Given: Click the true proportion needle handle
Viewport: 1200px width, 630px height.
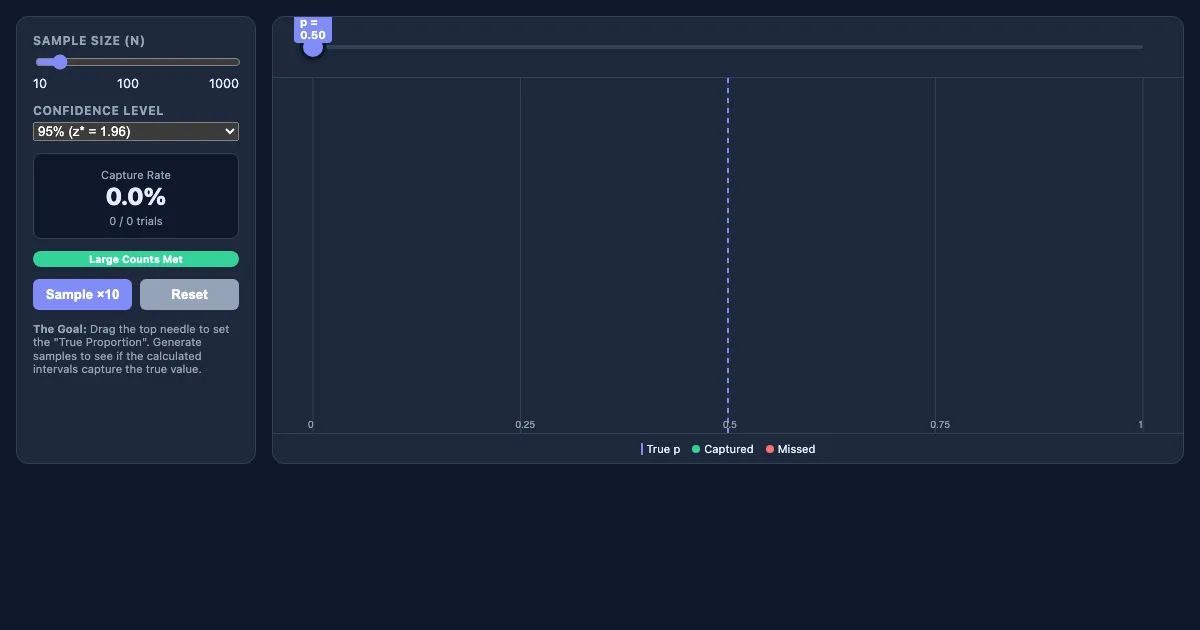Looking at the screenshot, I should click(313, 47).
